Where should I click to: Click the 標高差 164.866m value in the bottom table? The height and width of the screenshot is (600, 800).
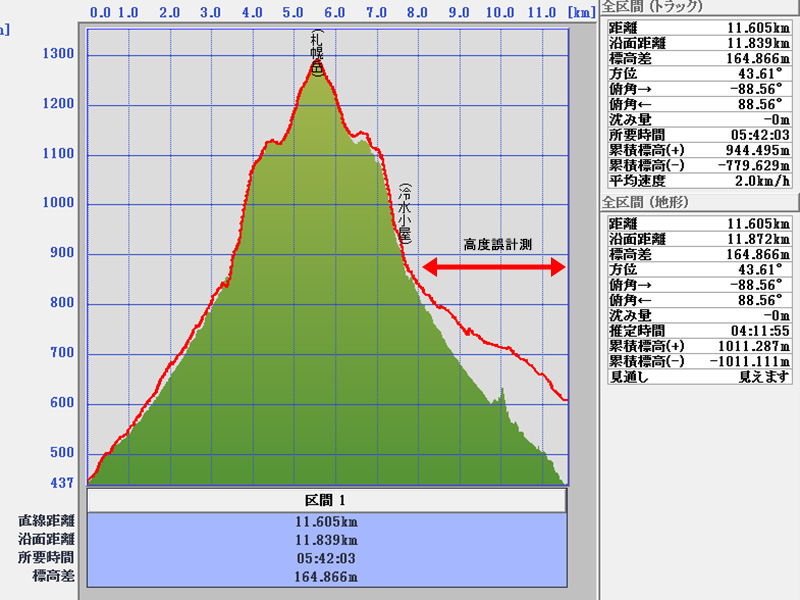(328, 576)
